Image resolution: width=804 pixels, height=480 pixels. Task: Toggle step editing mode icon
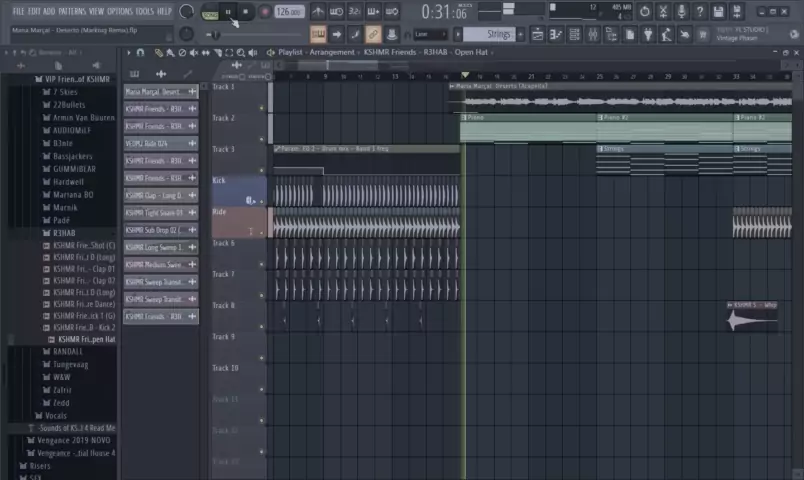[x=355, y=34]
